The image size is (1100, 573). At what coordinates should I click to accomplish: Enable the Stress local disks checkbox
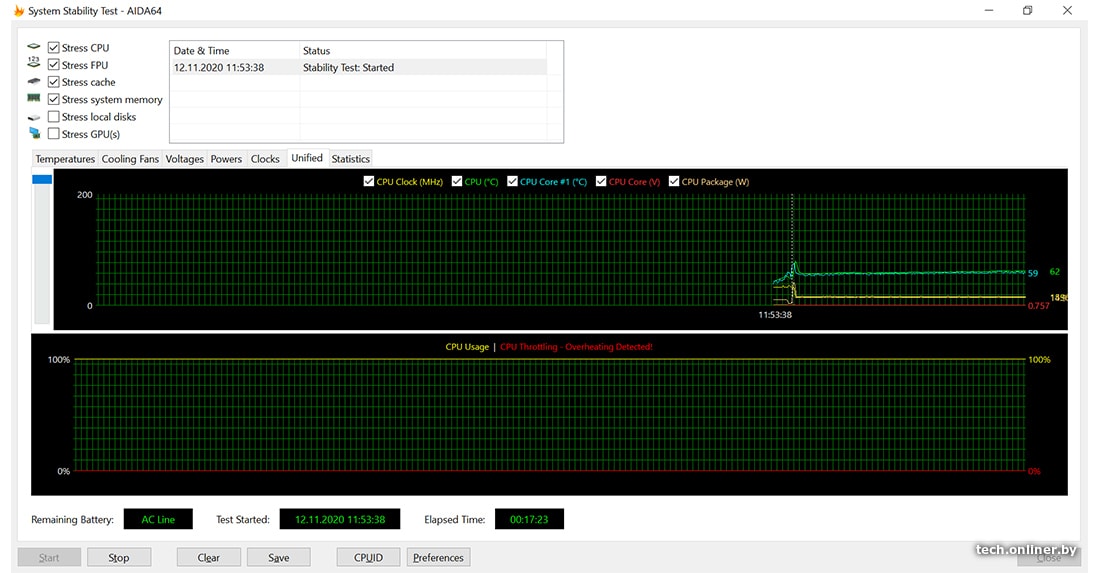[53, 116]
